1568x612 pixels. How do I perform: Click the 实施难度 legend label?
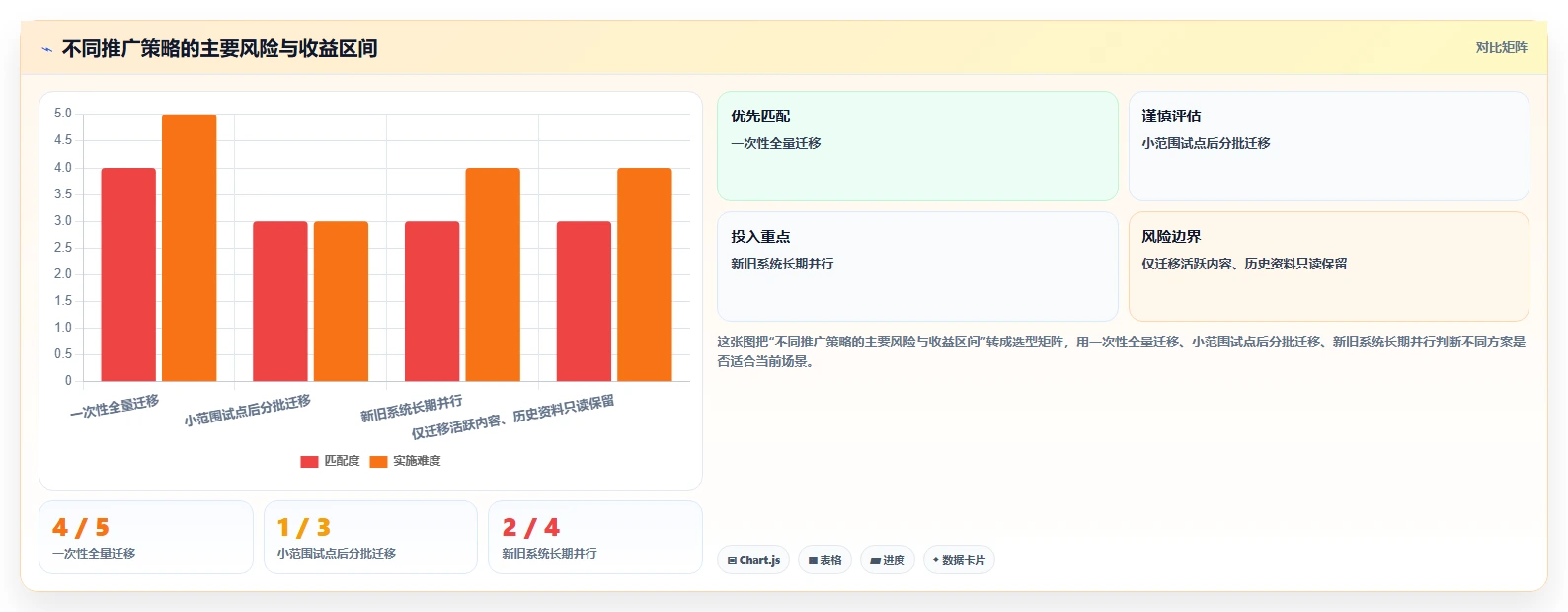417,461
